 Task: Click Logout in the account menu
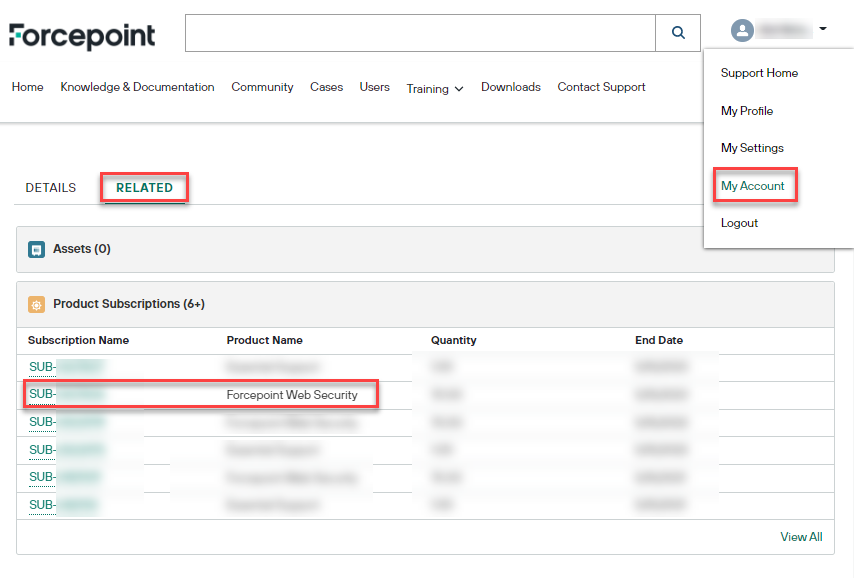point(740,222)
